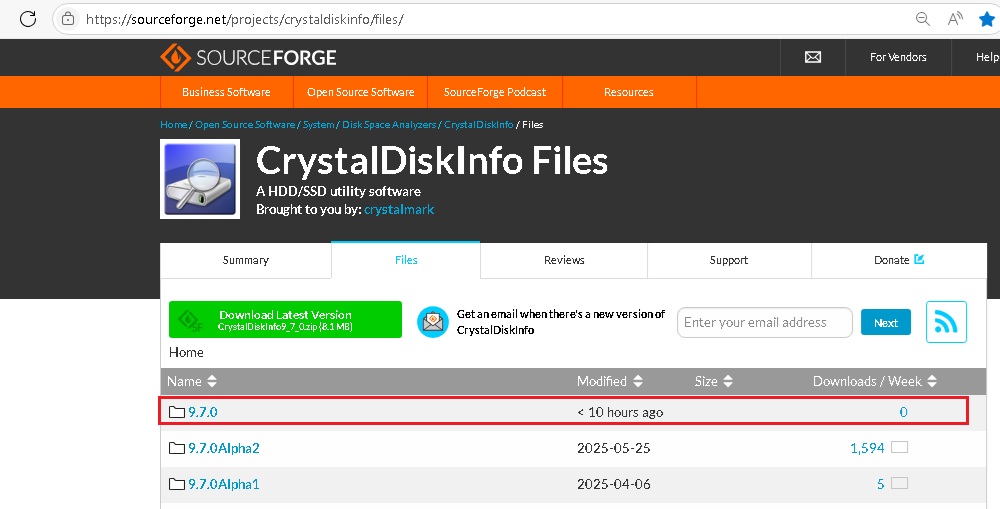This screenshot has height=509, width=1000.
Task: Switch to the Summary tab
Action: tap(246, 260)
